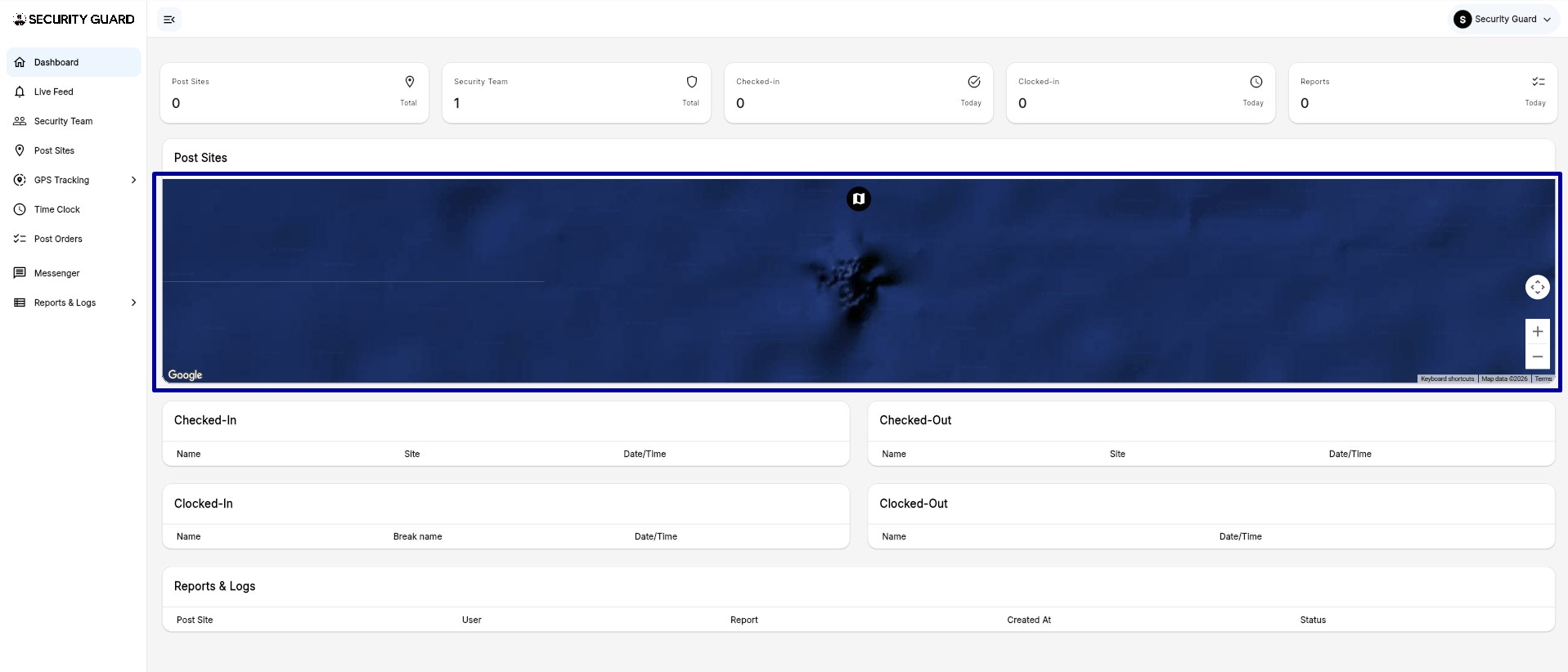Screen dimensions: 1568x672
Task: Click the Post Sites pin sidebar icon
Action: click(x=20, y=150)
